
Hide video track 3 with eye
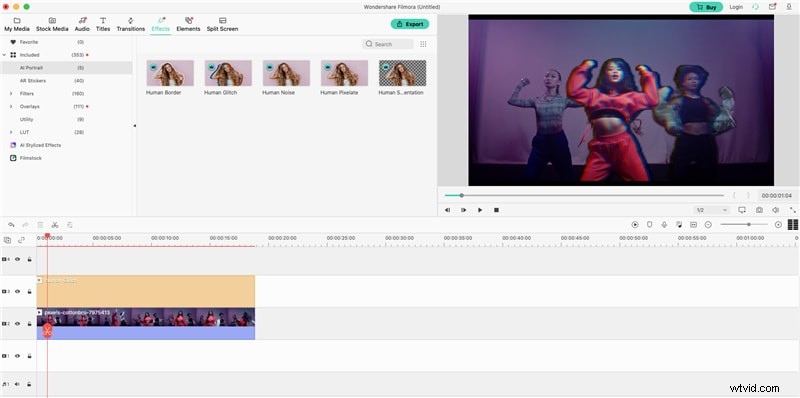17,292
